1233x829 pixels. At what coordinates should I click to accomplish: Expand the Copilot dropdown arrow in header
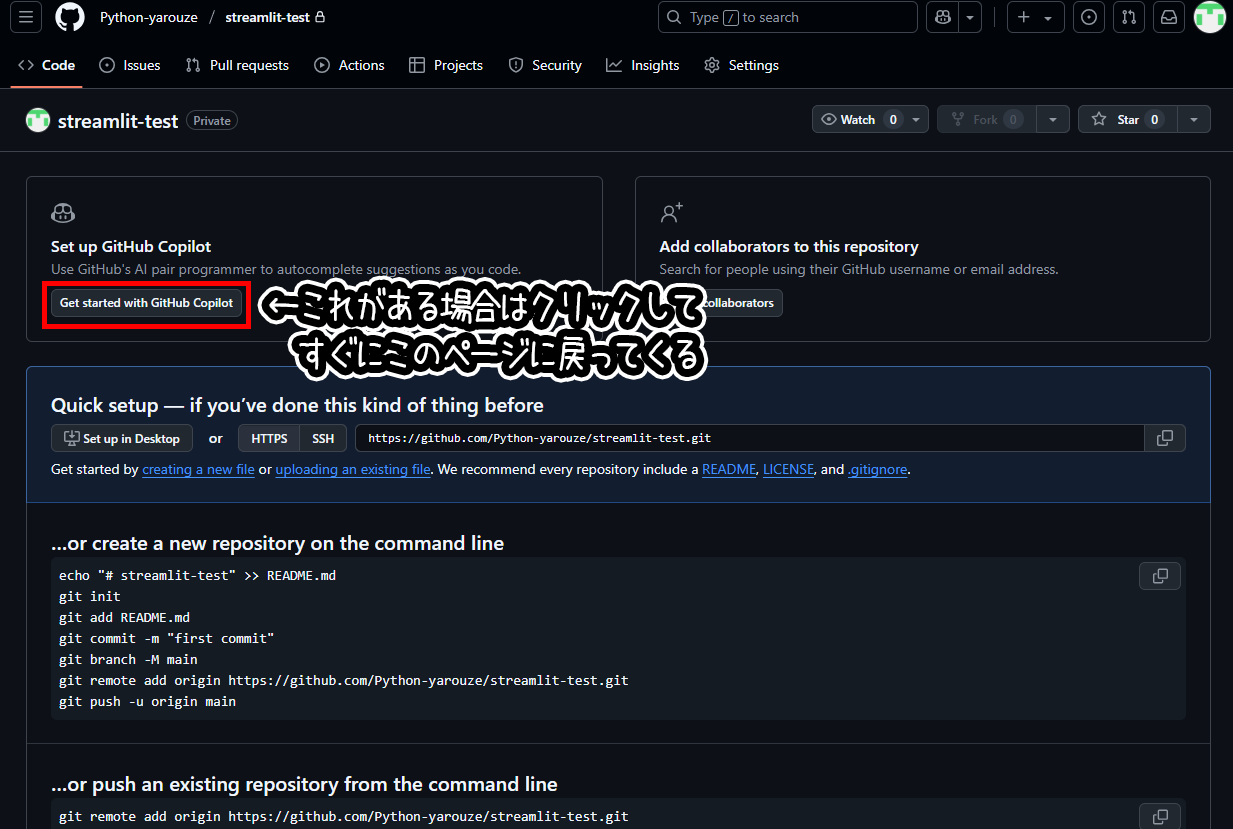pyautogui.click(x=970, y=17)
